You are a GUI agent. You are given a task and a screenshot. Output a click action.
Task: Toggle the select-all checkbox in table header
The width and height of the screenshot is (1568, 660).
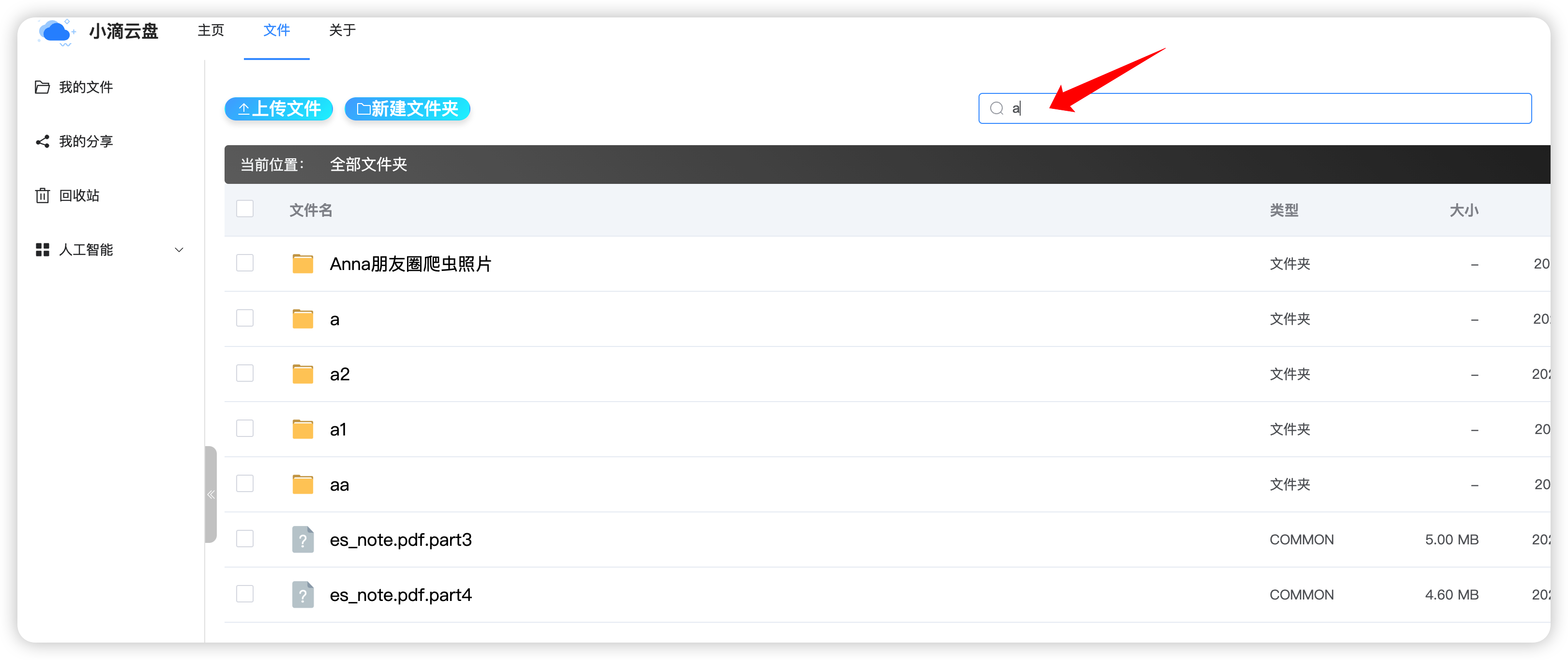pyautogui.click(x=245, y=209)
